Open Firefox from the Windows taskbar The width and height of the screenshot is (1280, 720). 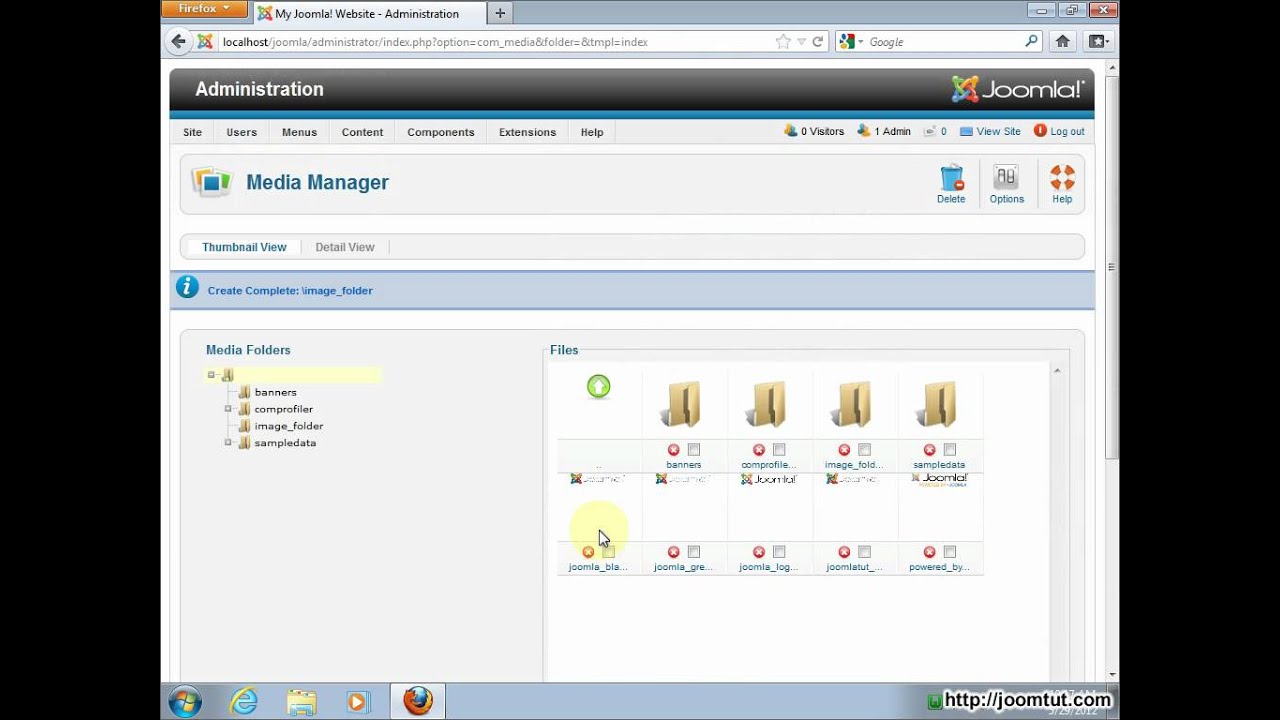(x=417, y=701)
